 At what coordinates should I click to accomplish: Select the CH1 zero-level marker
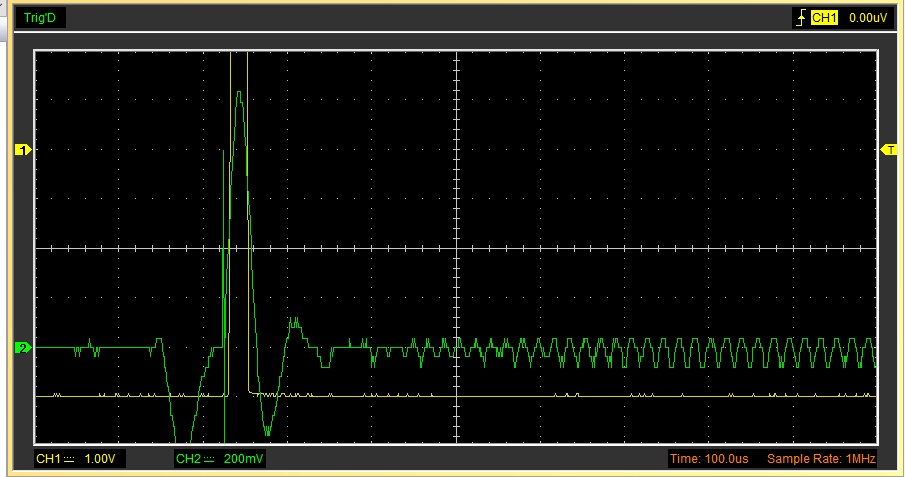[22, 150]
